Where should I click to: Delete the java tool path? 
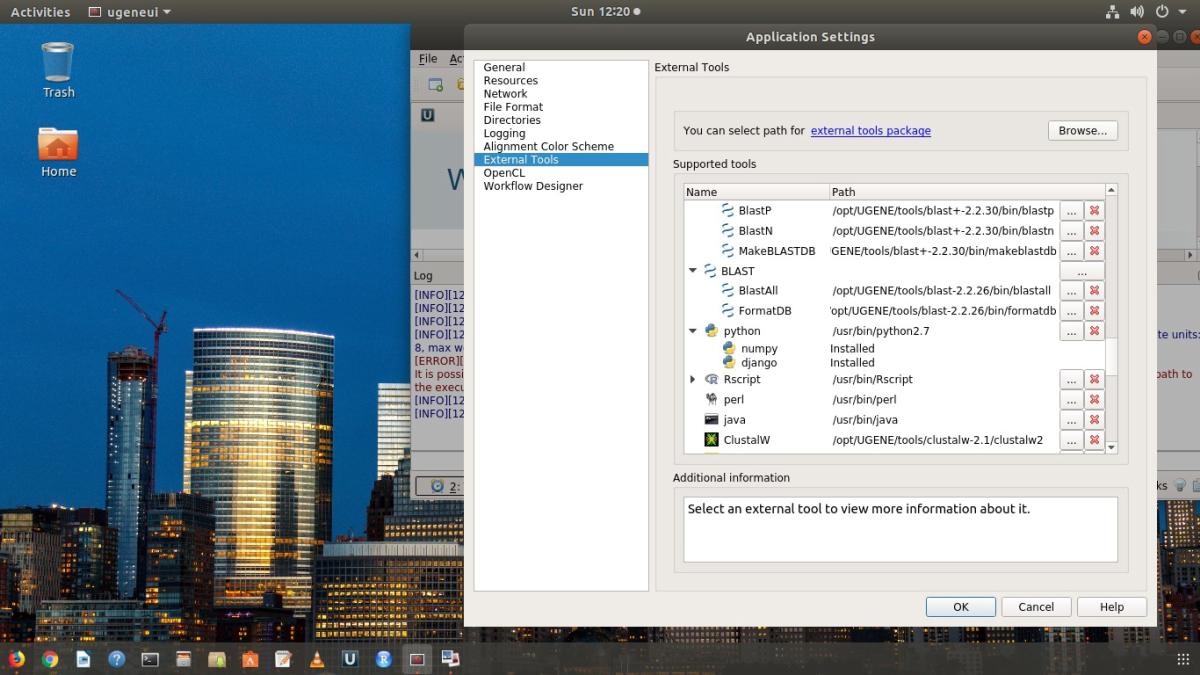pyautogui.click(x=1094, y=420)
